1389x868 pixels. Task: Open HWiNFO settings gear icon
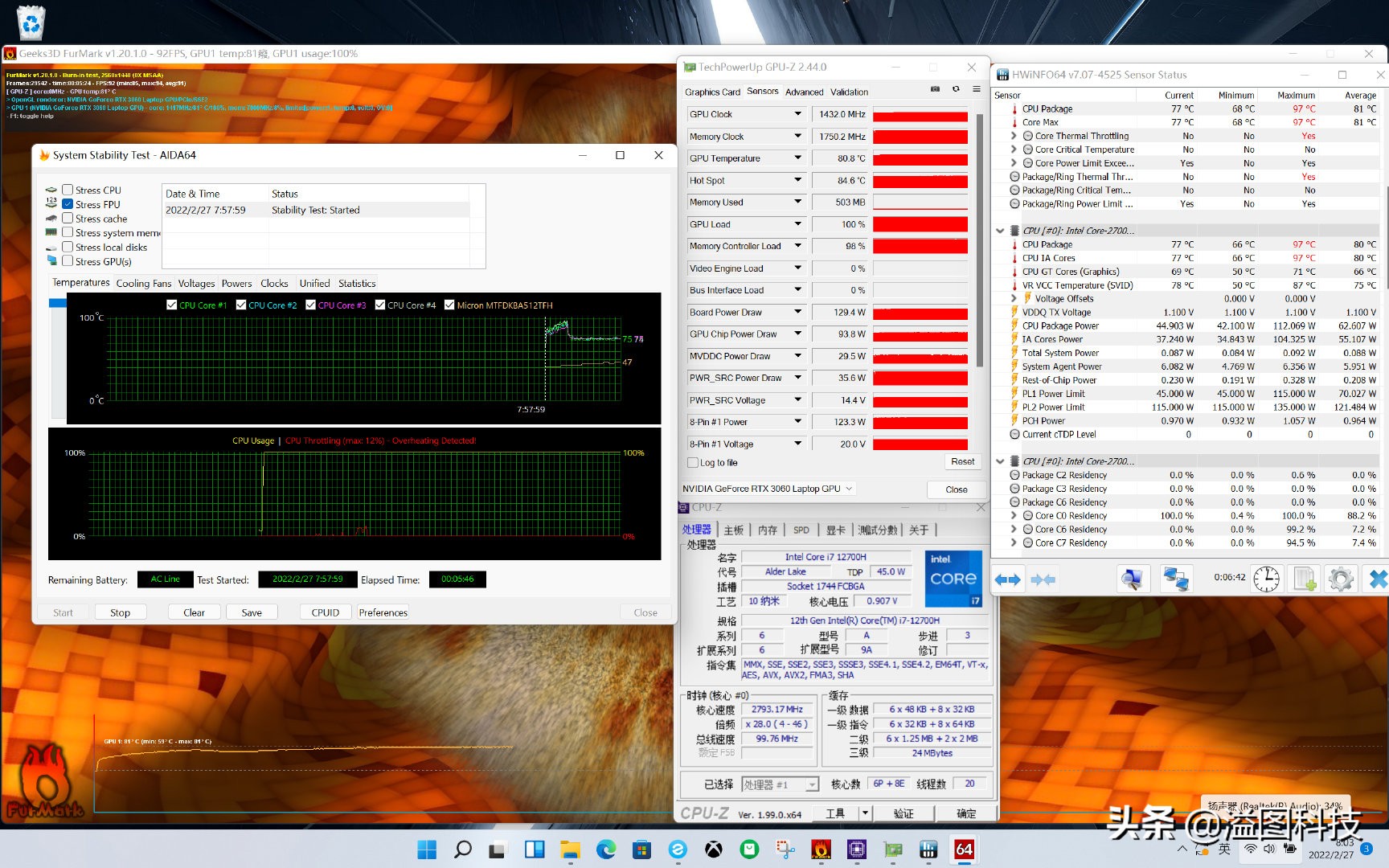(x=1341, y=579)
